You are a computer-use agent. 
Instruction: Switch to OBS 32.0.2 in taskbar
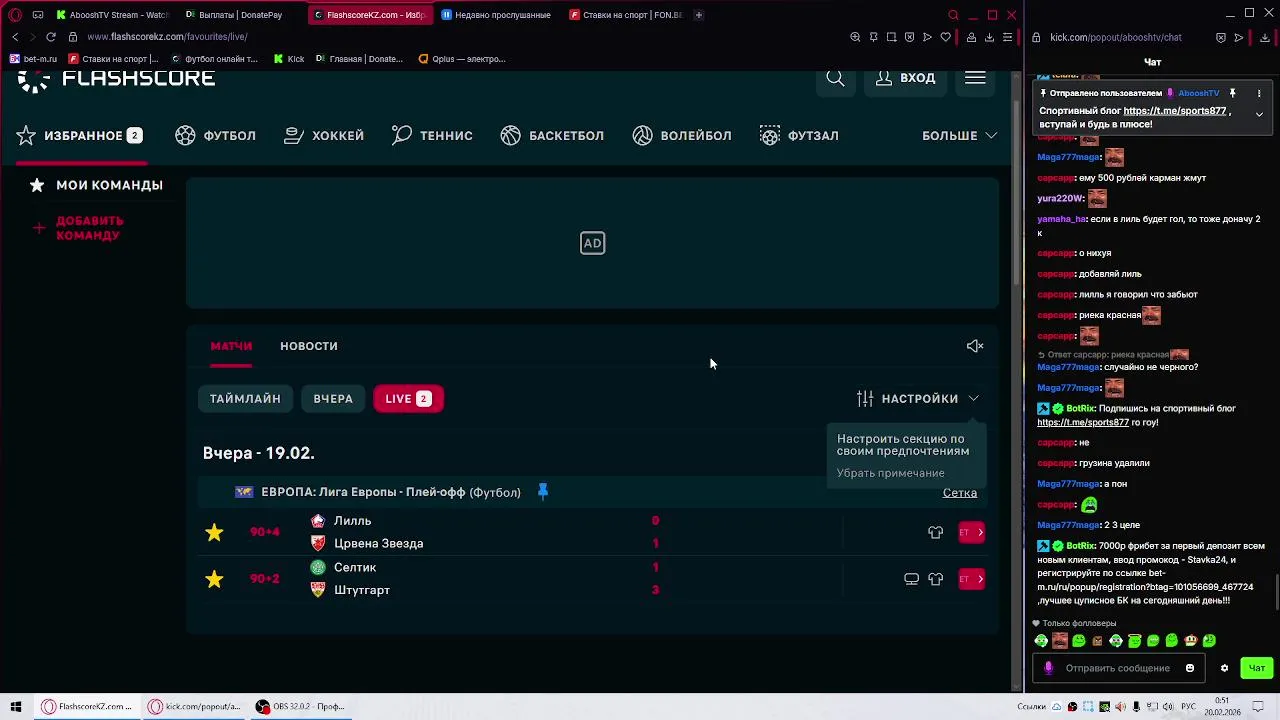tap(300, 706)
